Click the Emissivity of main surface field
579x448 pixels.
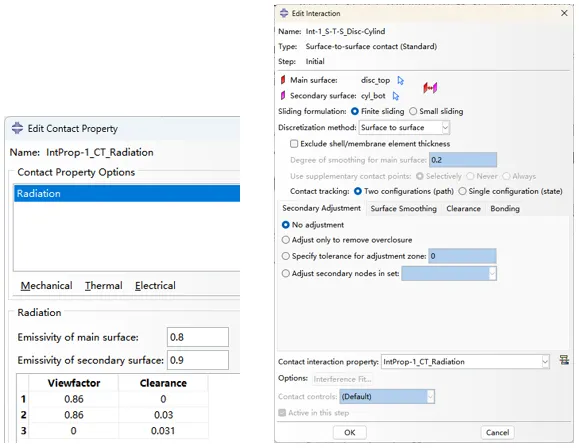click(198, 337)
